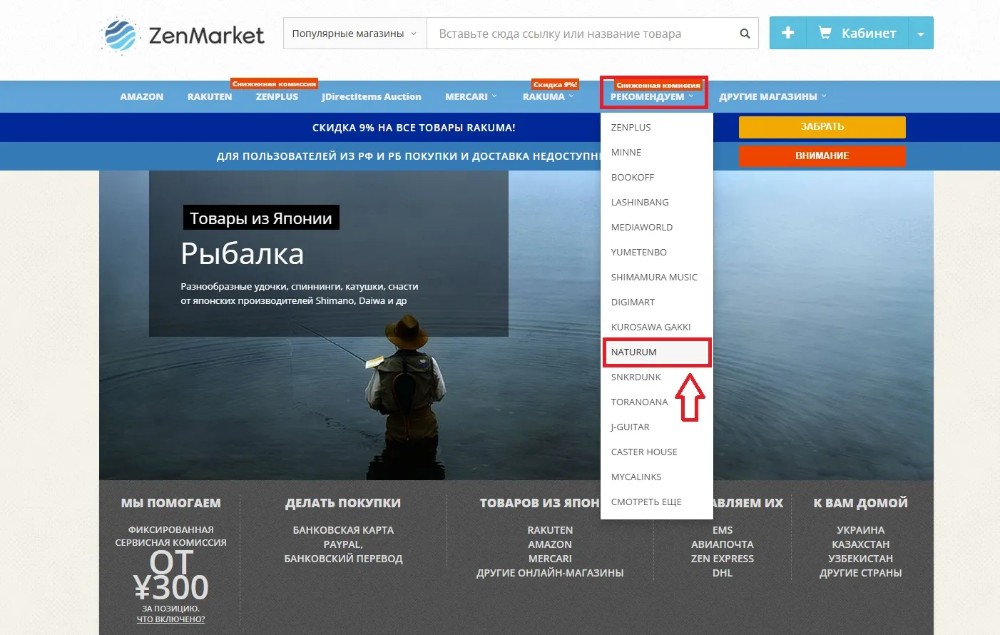Select DIGIMART in the dropdown list

pos(656,302)
